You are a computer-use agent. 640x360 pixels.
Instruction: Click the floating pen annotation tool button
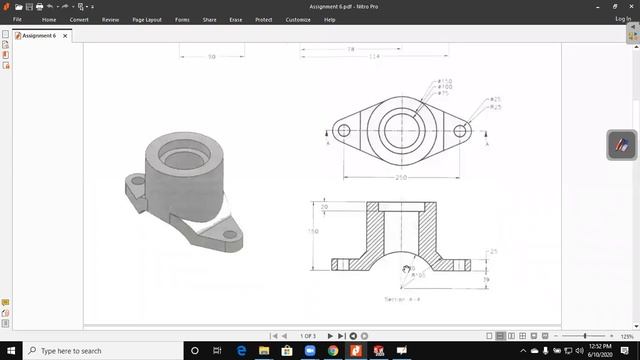[621, 145]
